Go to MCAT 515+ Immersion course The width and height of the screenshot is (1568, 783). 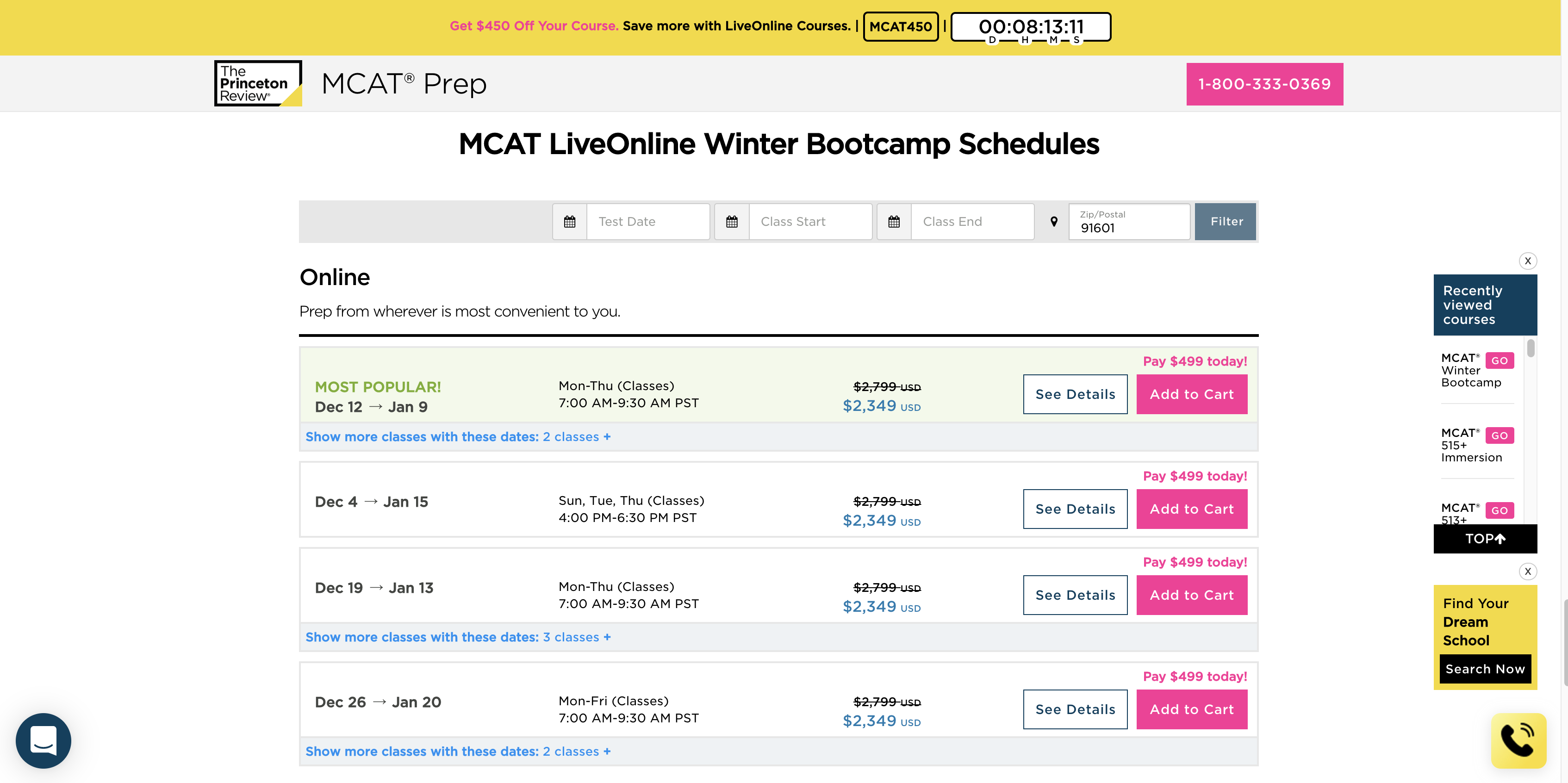(1499, 435)
